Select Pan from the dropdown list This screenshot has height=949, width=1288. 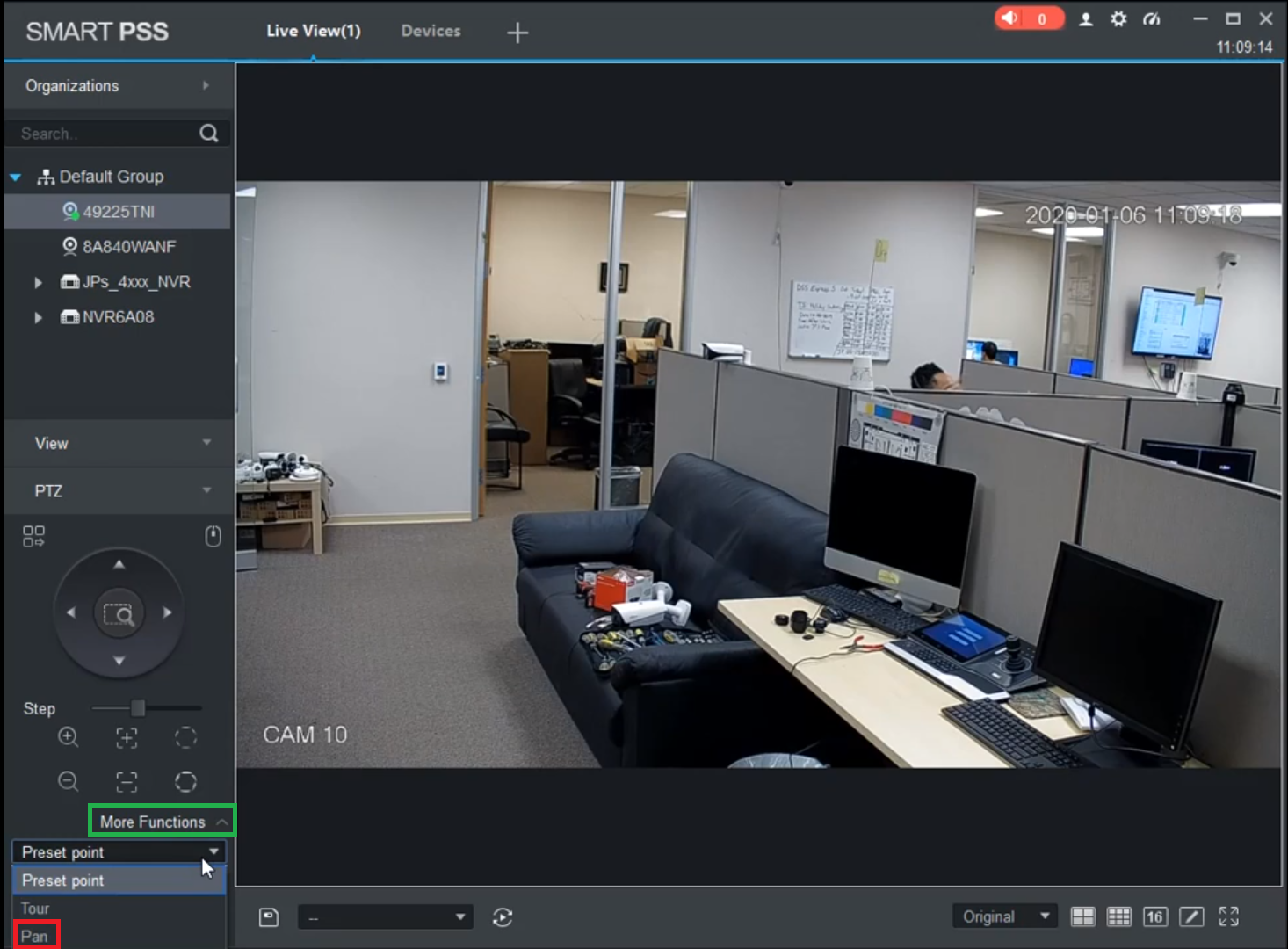tap(35, 936)
